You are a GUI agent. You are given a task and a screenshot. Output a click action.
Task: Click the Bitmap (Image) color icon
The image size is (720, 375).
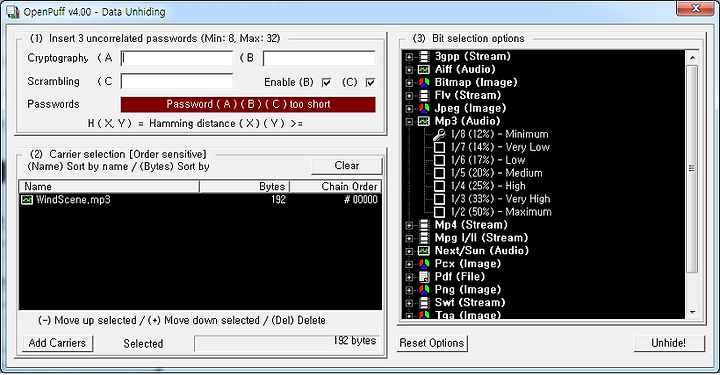point(424,83)
